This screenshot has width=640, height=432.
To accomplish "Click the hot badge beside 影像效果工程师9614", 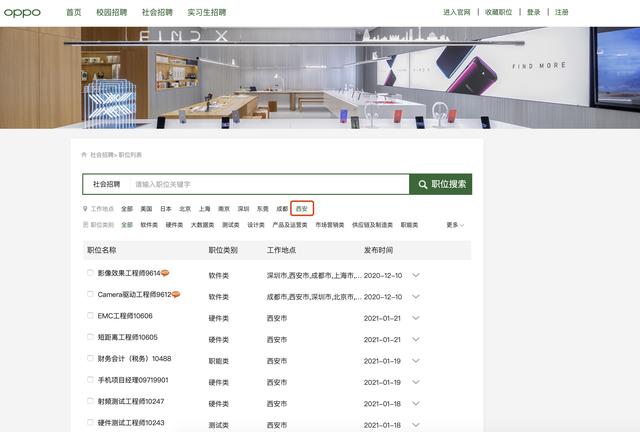I will (x=165, y=273).
